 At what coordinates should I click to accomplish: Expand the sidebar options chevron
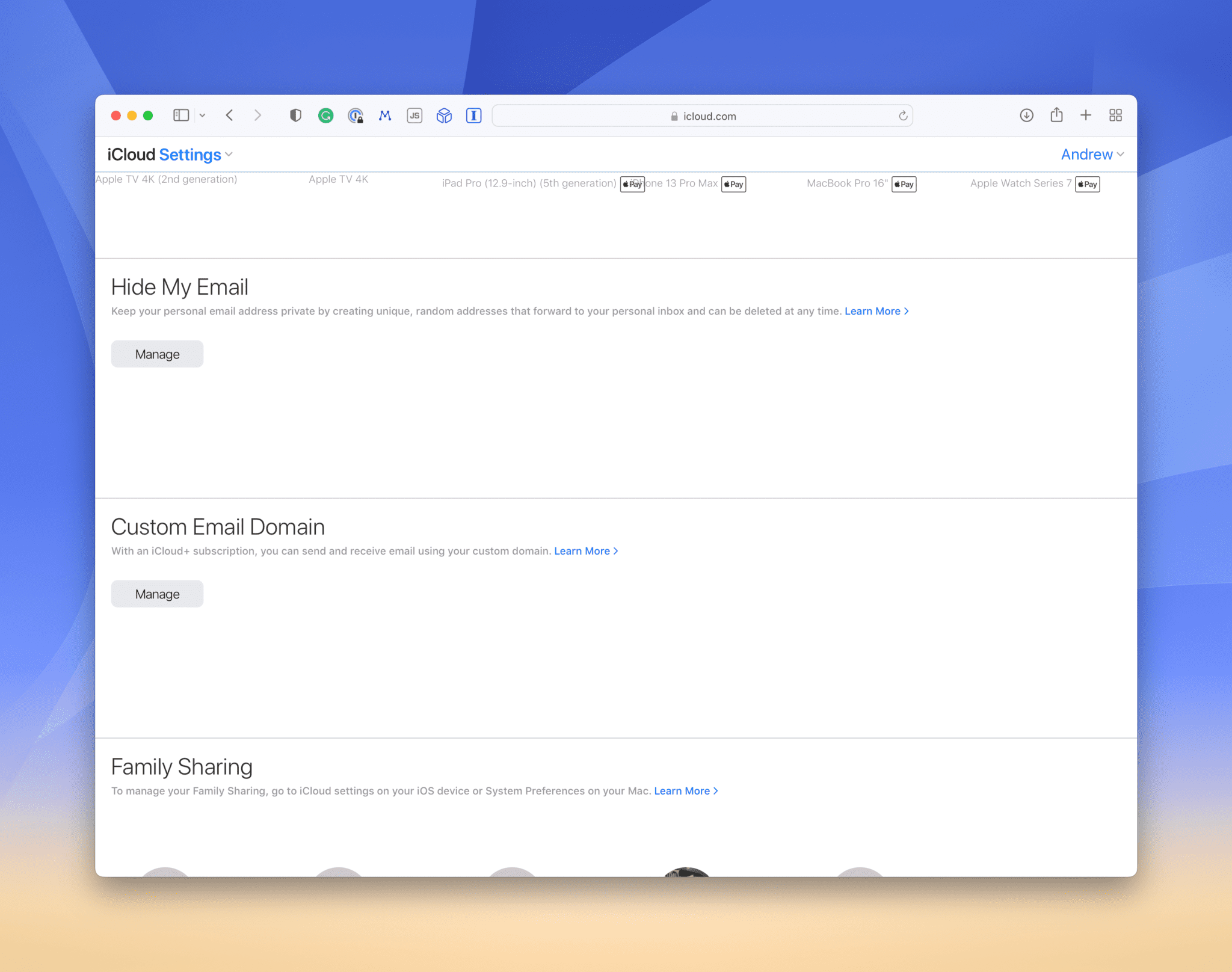click(x=202, y=115)
